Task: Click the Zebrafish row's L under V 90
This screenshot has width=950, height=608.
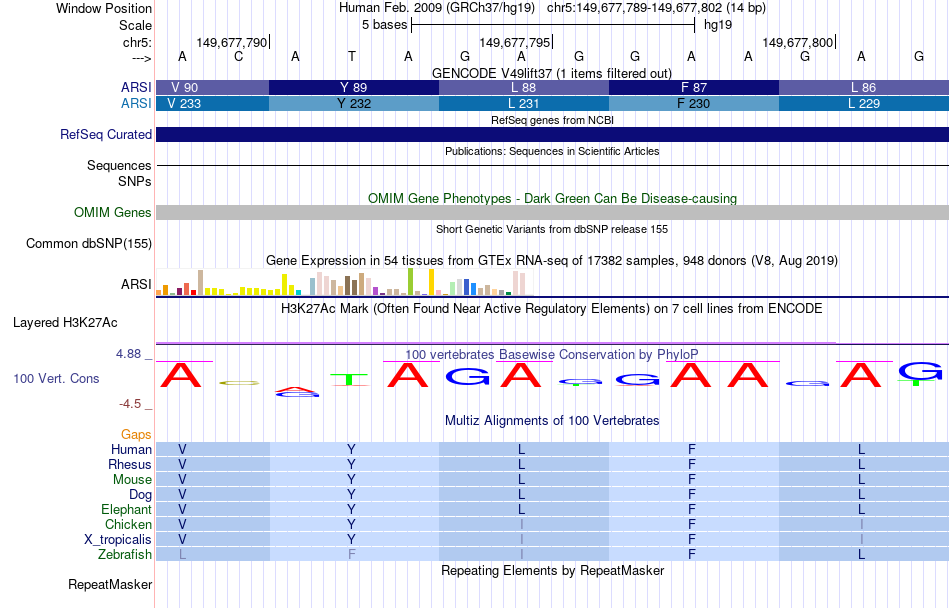Action: point(182,554)
